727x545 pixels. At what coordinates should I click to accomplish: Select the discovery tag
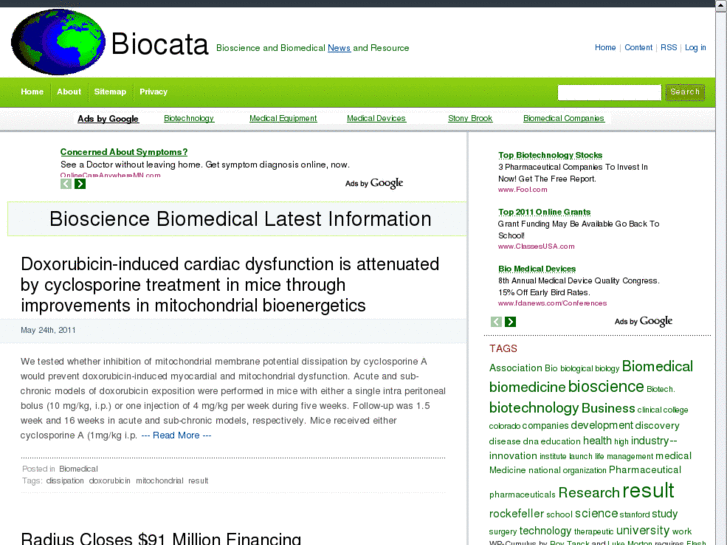click(x=657, y=425)
